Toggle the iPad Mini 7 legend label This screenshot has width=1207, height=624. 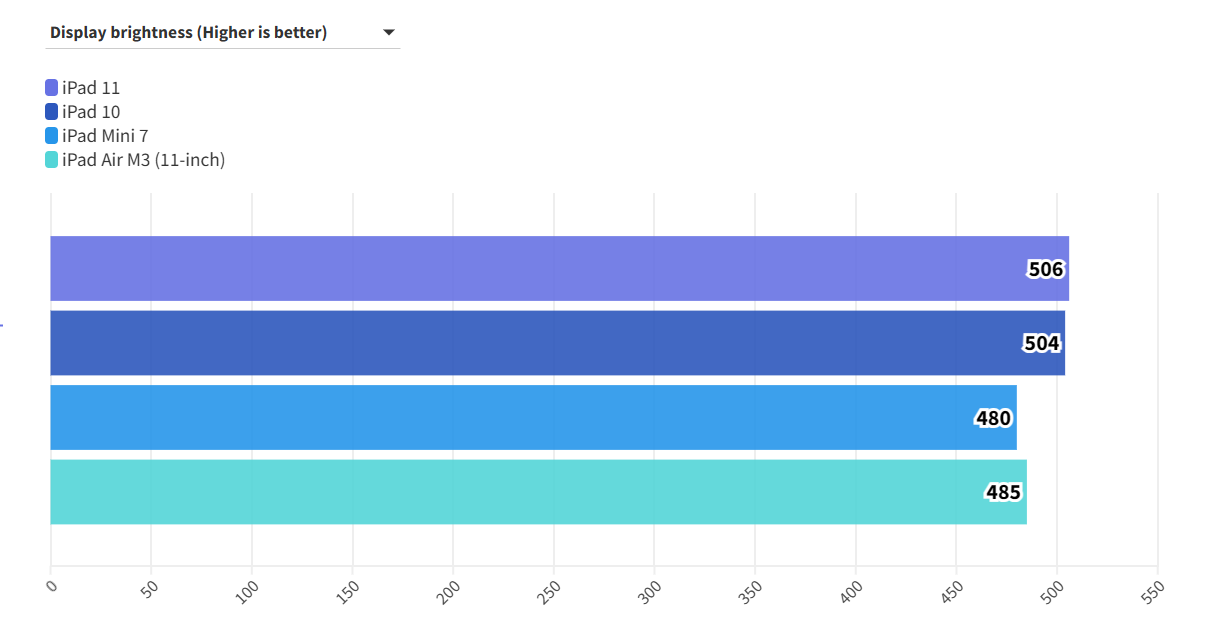tap(105, 136)
